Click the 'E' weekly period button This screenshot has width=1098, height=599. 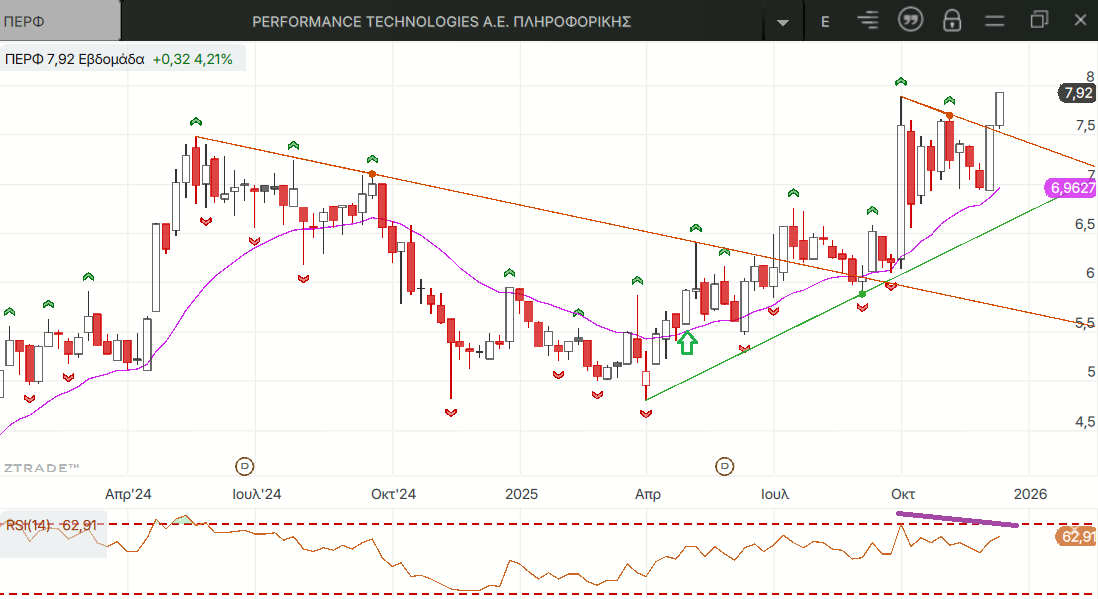(825, 21)
